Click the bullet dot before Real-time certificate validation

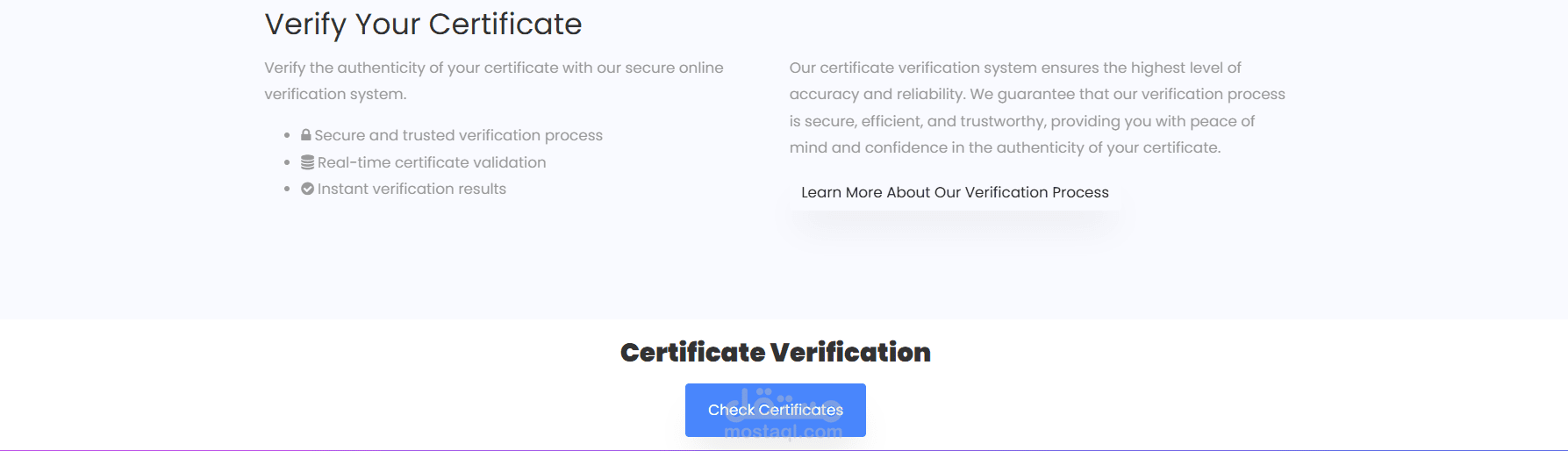(x=287, y=162)
